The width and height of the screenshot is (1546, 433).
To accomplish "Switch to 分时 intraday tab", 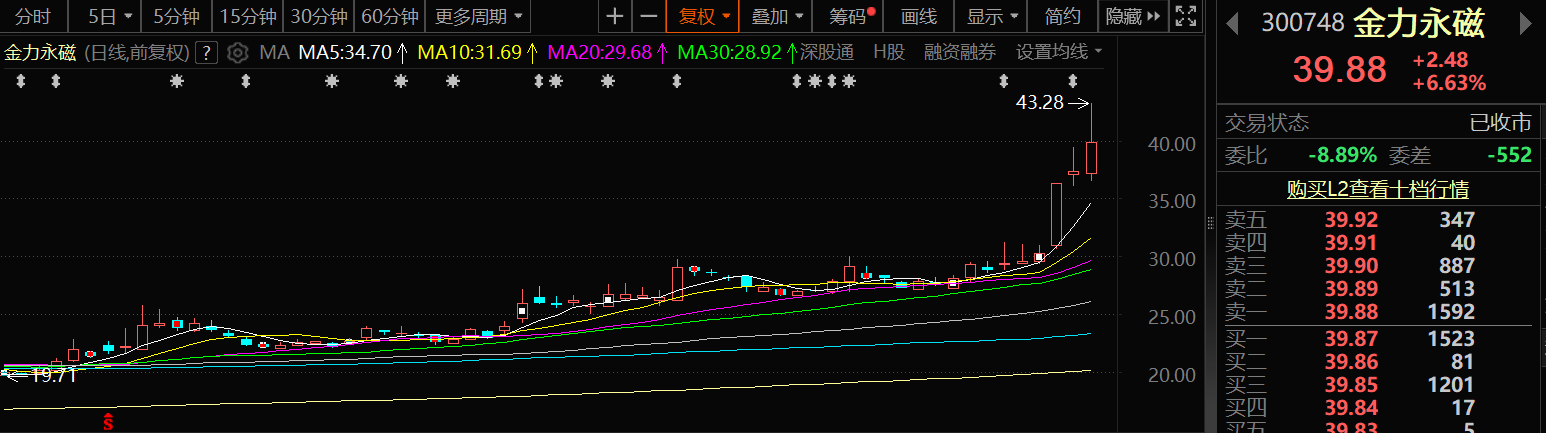I will [x=33, y=16].
